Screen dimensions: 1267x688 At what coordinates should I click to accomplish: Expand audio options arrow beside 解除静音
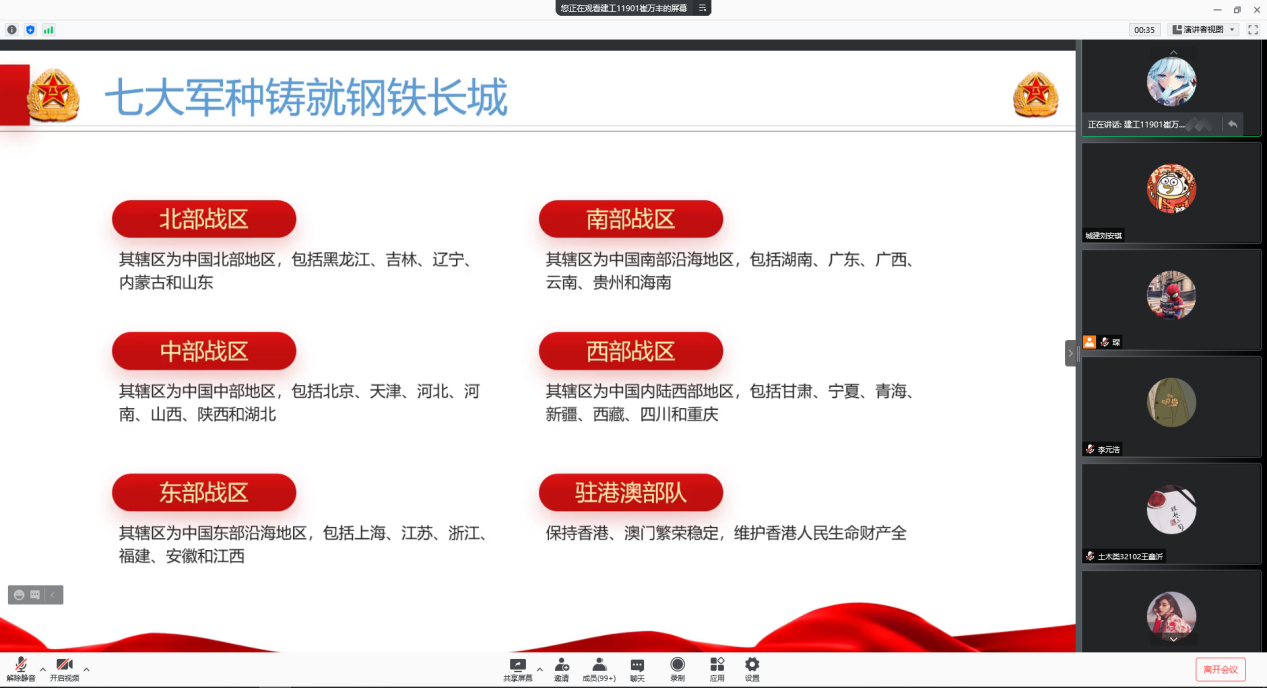(x=42, y=669)
